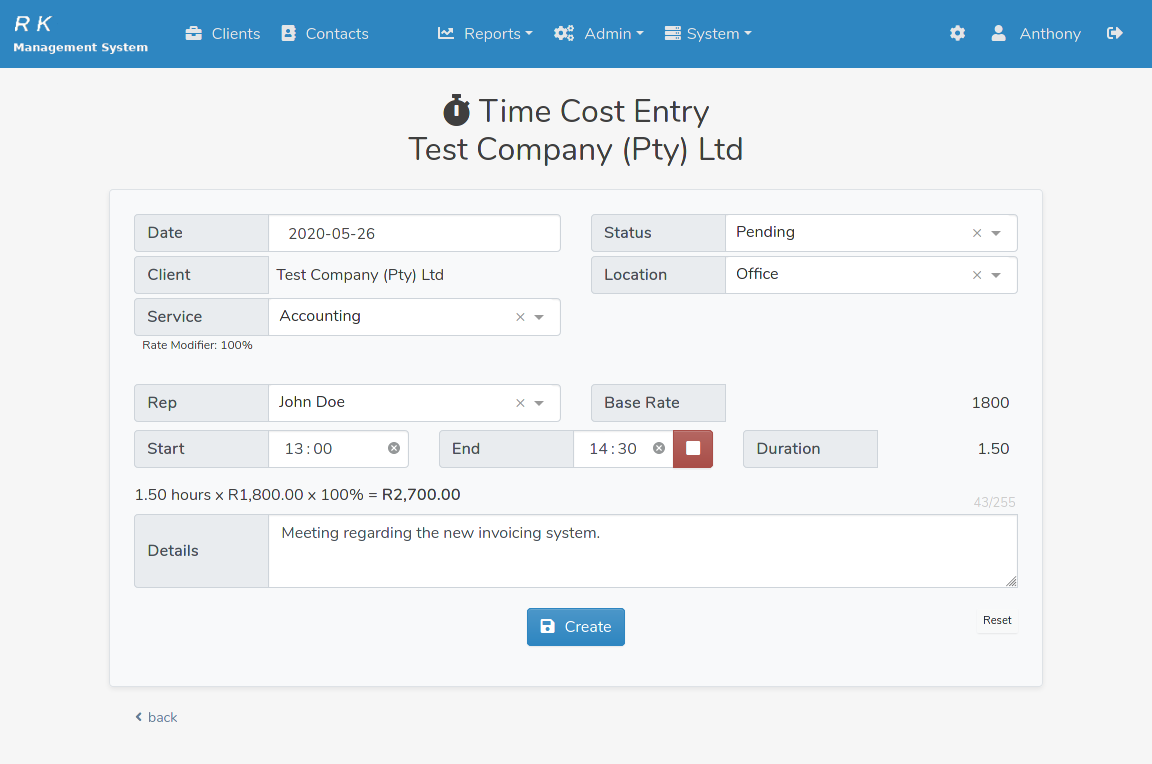
Task: Expand the Location dropdown arrow
Action: pos(996,275)
